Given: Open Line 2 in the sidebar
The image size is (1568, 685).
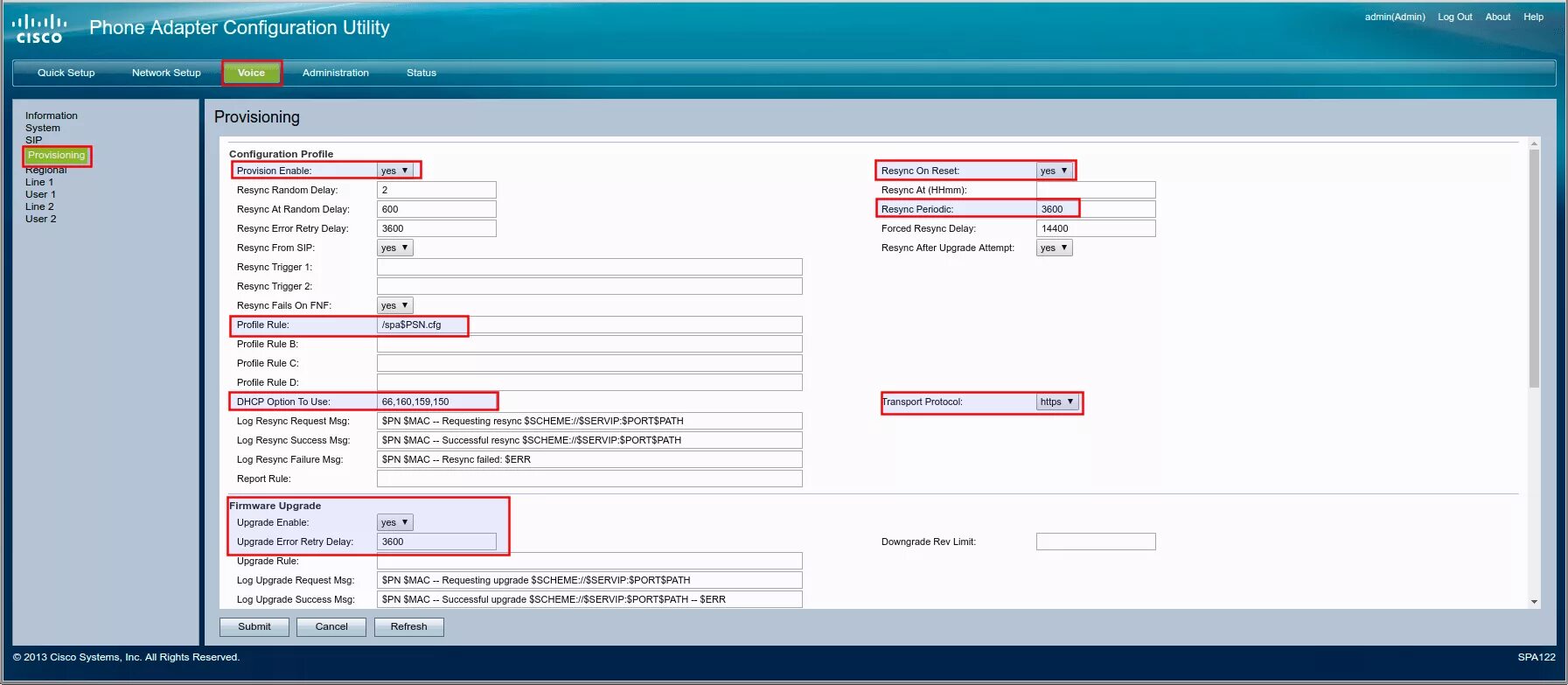Looking at the screenshot, I should point(39,206).
